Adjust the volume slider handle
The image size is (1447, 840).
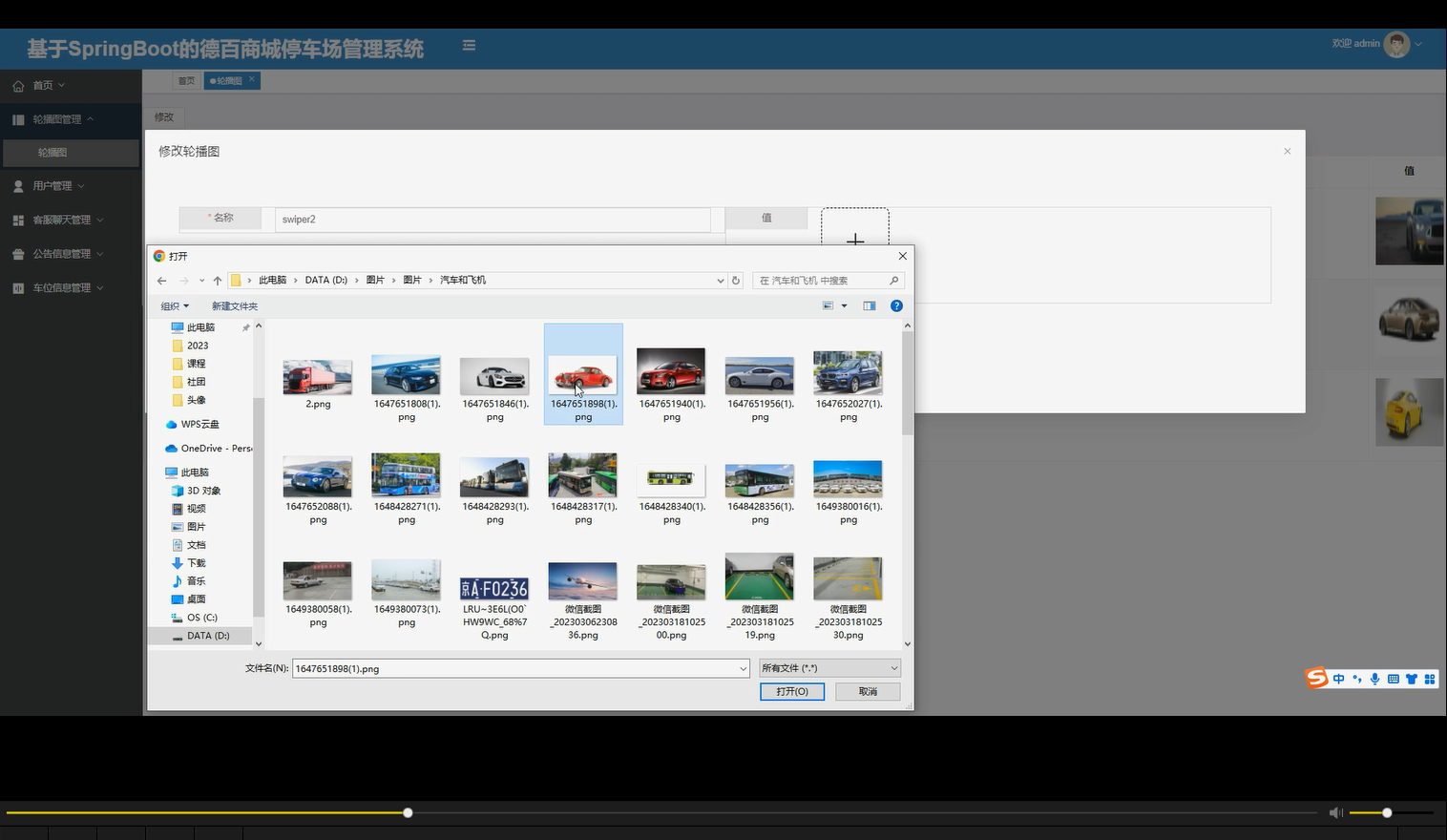pos(1387,813)
